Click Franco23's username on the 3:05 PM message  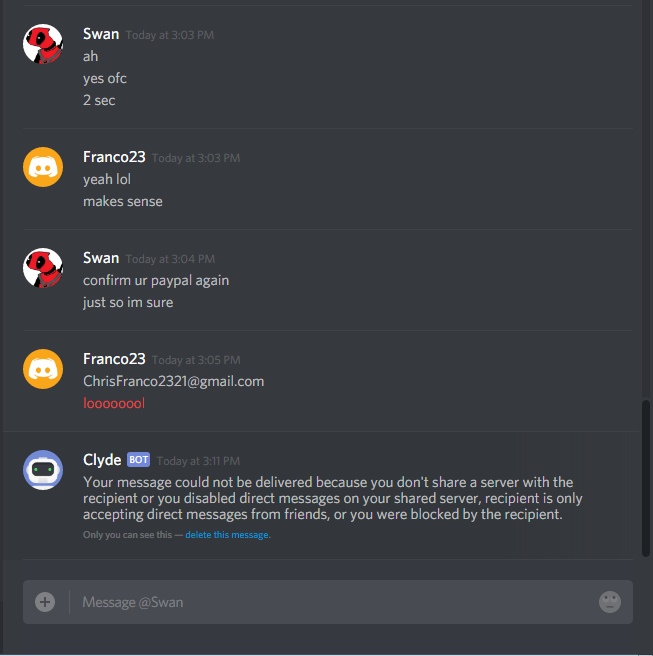click(114, 359)
